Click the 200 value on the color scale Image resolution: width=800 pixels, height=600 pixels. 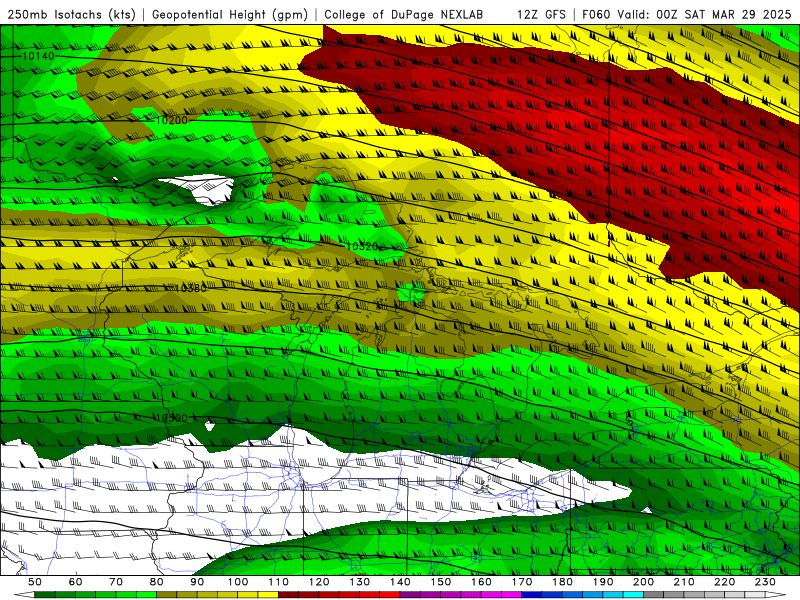pos(643,582)
